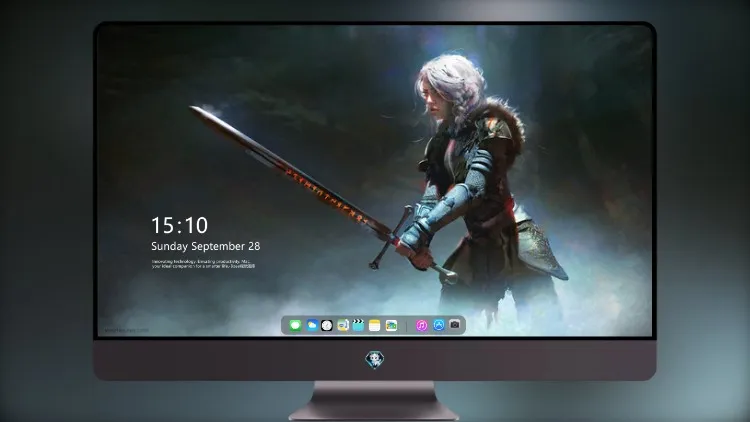
Task: Open the blue App Store icon
Action: click(439, 325)
